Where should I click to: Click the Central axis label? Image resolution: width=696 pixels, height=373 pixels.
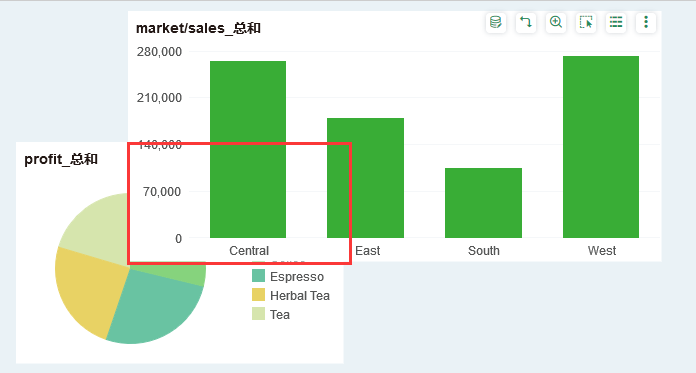point(249,251)
